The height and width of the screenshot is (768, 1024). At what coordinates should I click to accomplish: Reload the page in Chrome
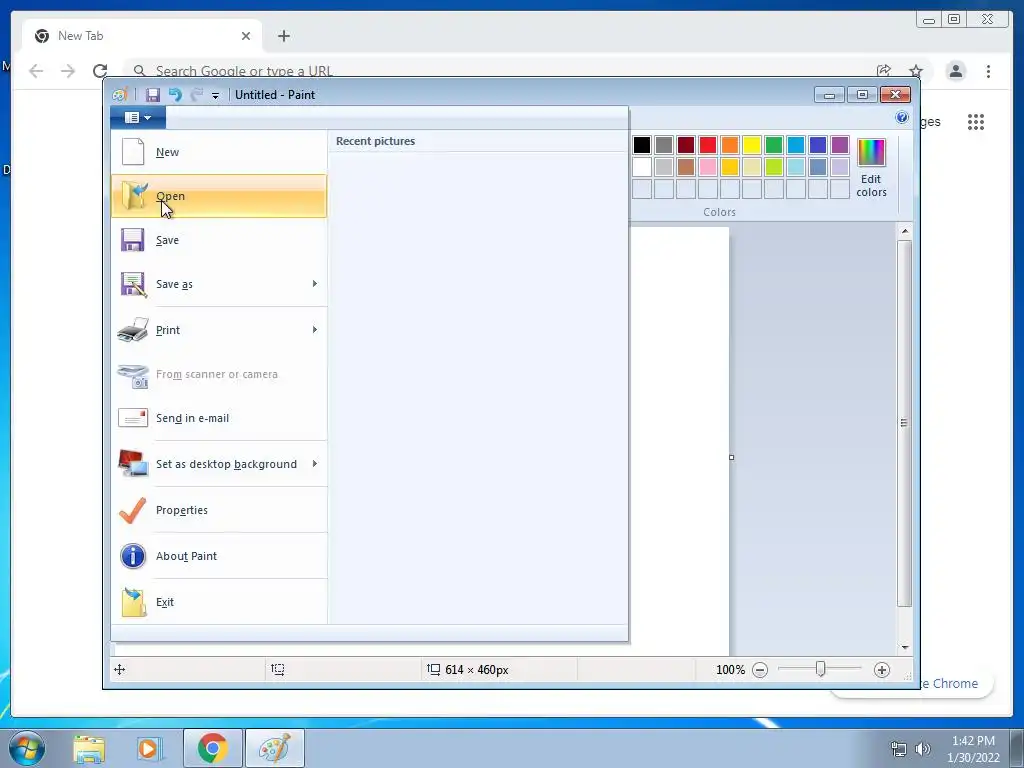100,71
